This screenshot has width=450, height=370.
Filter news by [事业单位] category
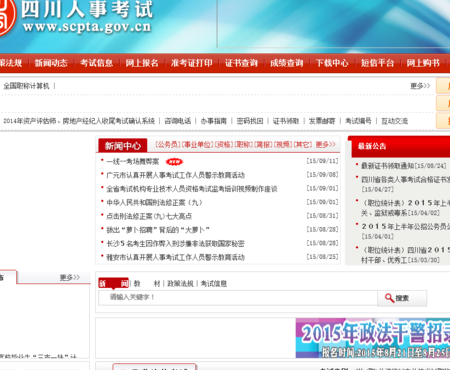(197, 145)
